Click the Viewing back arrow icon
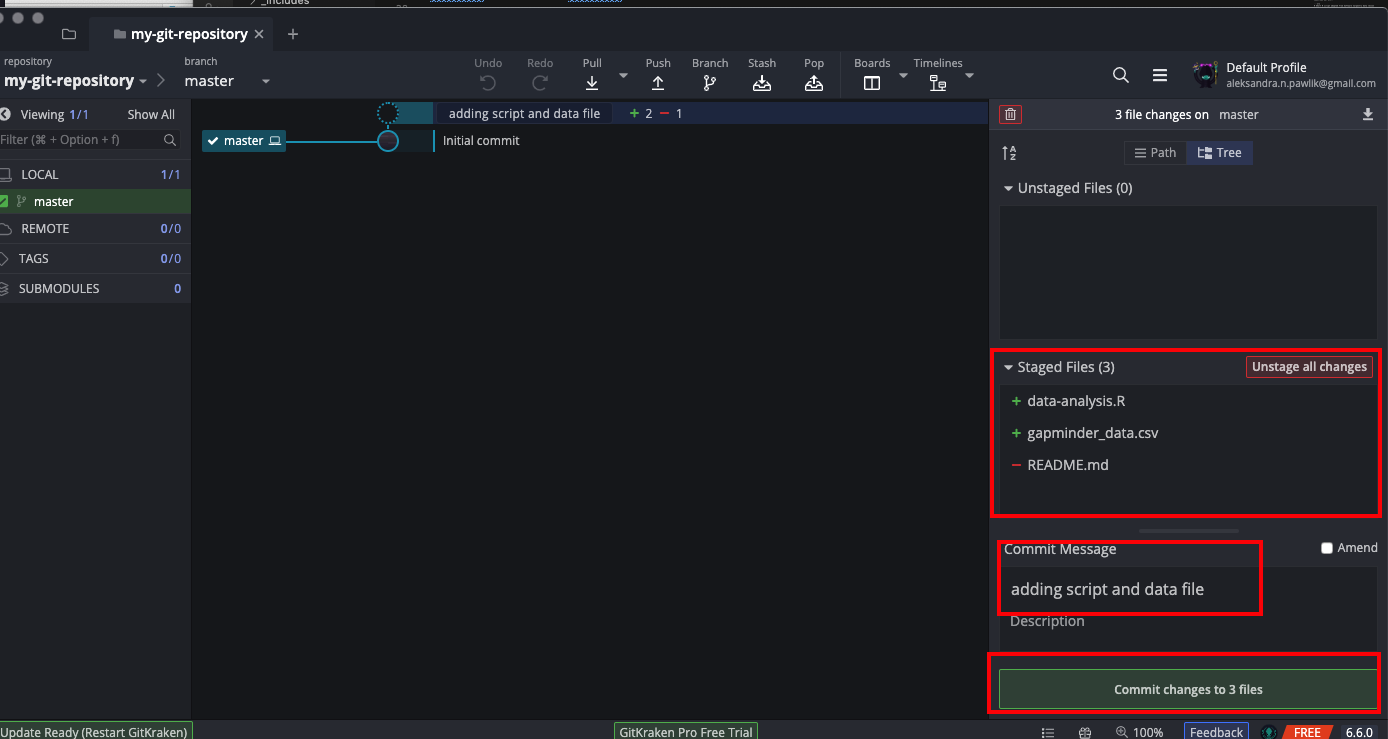Viewport: 1388px width, 739px height. tap(6, 114)
